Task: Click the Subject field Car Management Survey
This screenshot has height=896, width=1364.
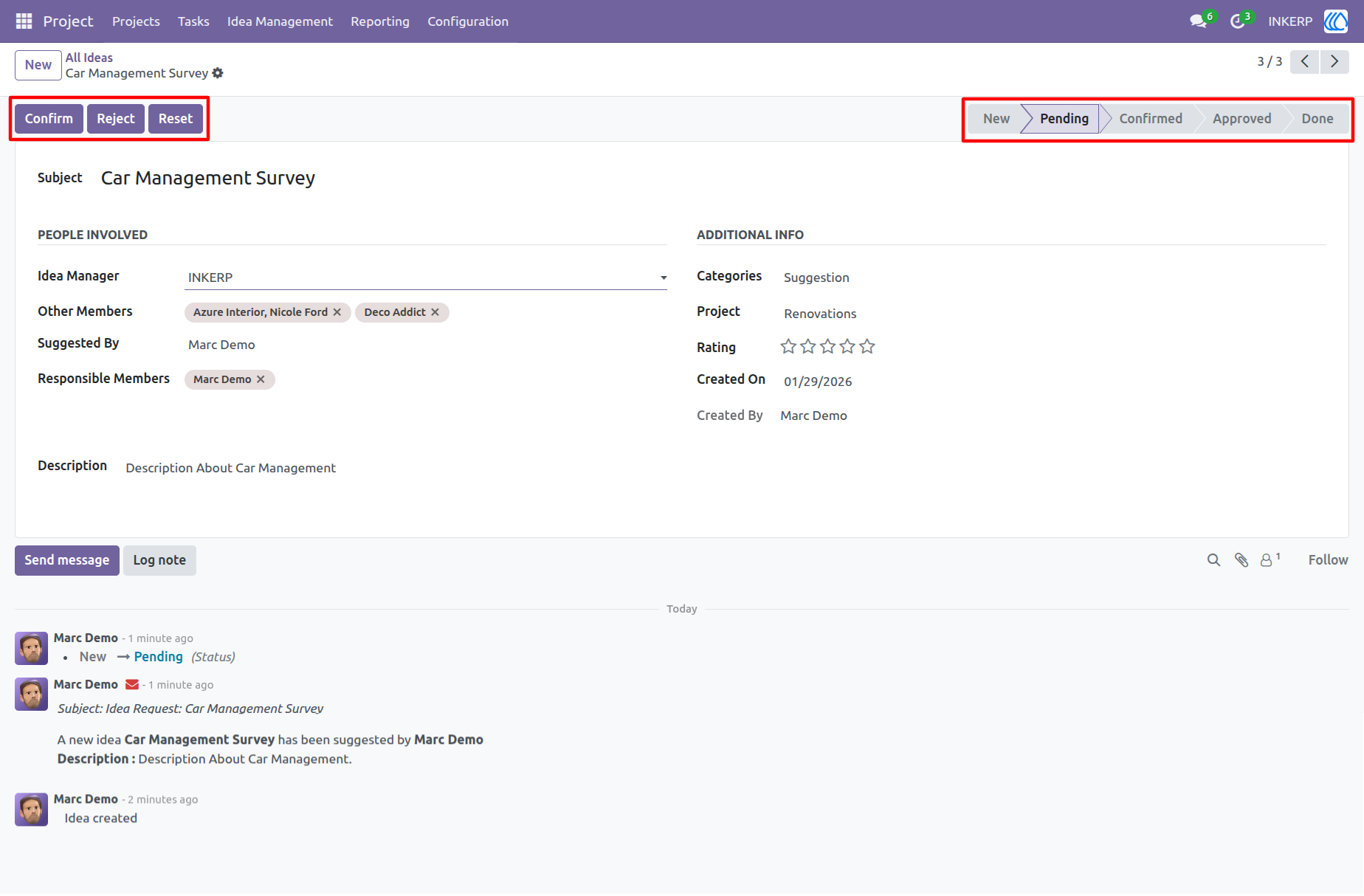Action: [208, 178]
